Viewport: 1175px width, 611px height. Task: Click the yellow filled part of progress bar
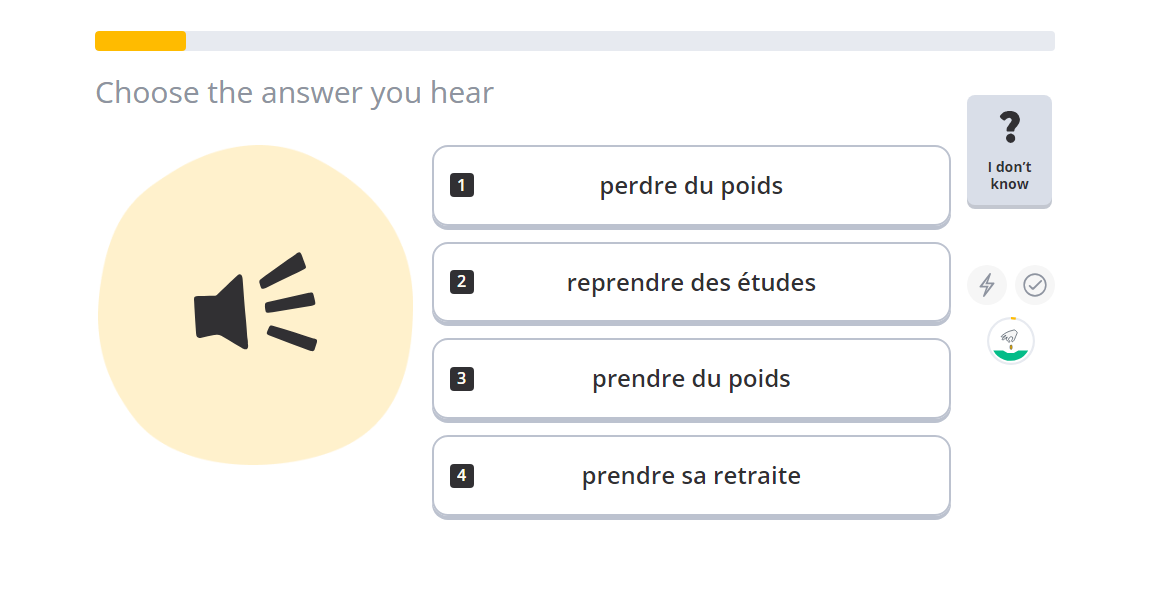[140, 41]
